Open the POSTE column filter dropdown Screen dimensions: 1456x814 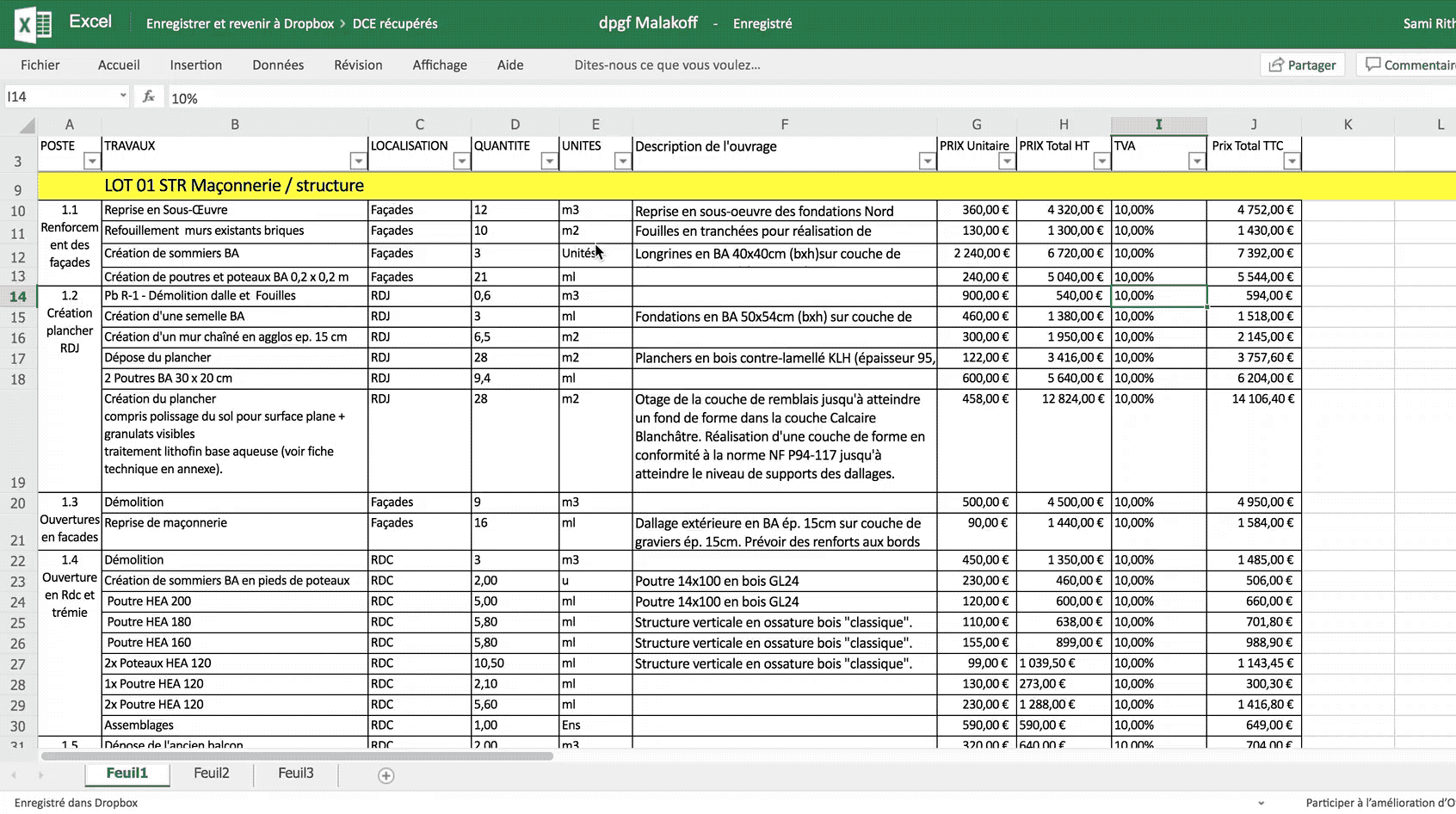(x=91, y=162)
